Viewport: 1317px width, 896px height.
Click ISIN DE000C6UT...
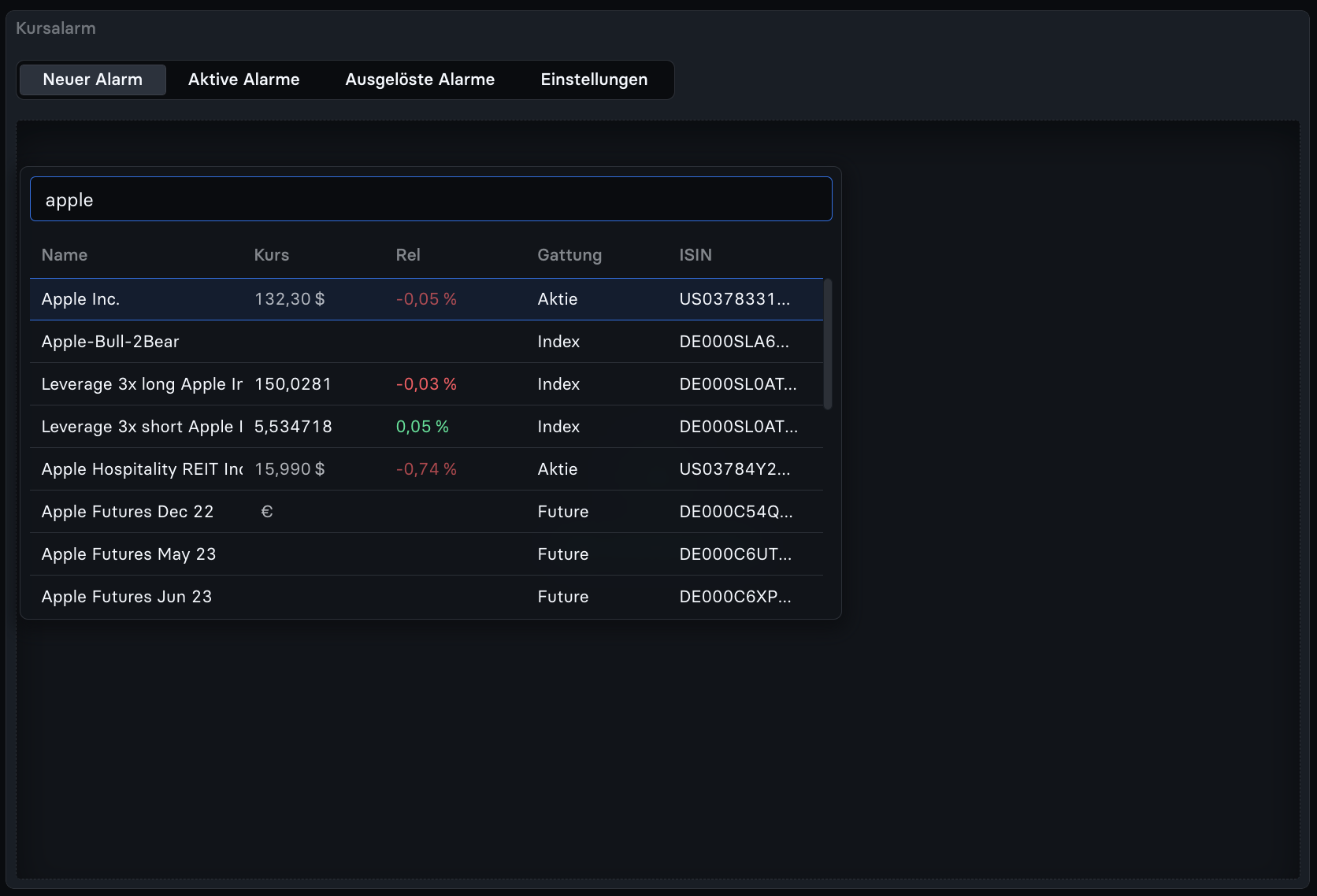tap(736, 554)
